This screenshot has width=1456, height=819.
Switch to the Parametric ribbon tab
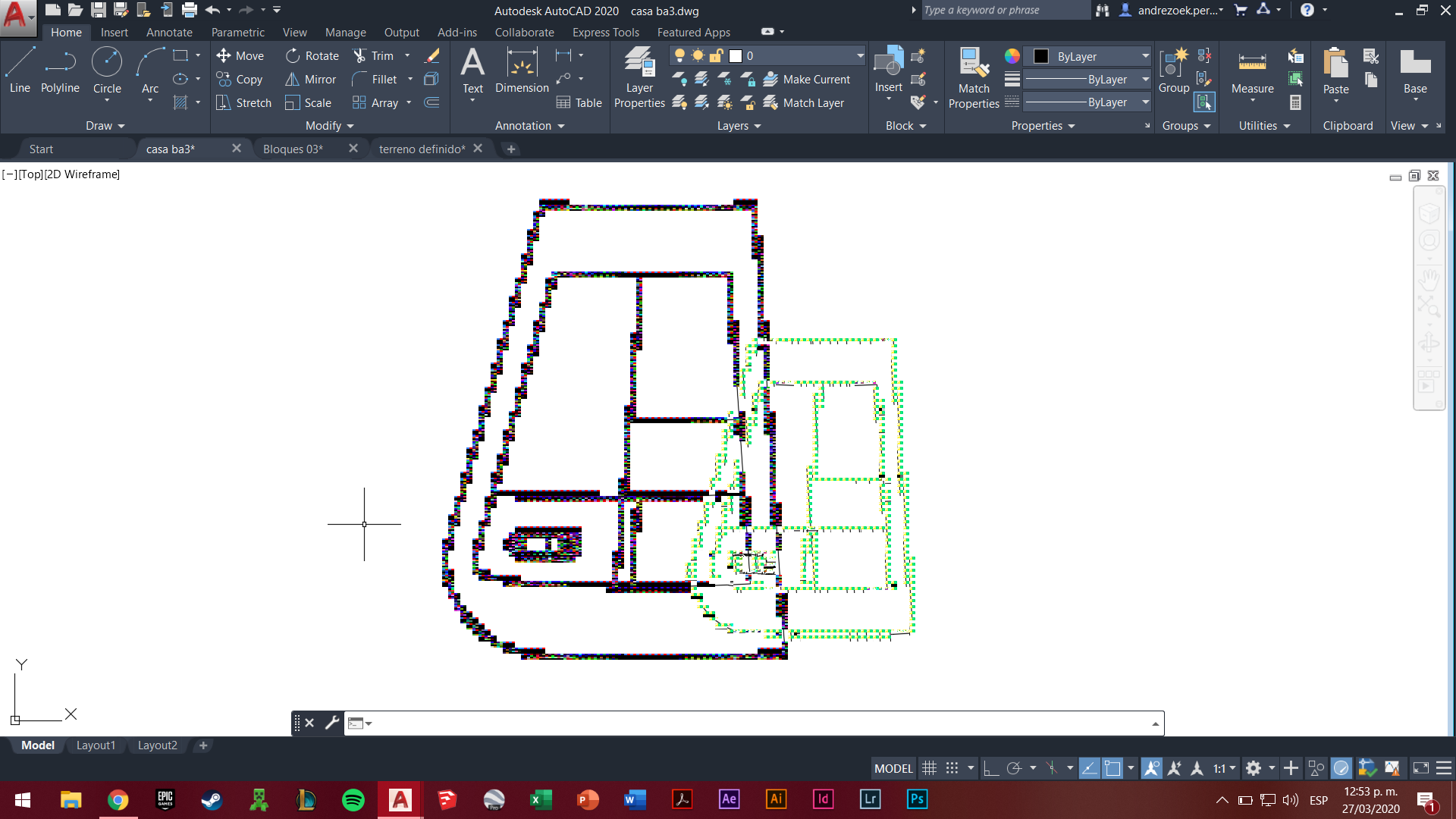pos(237,32)
